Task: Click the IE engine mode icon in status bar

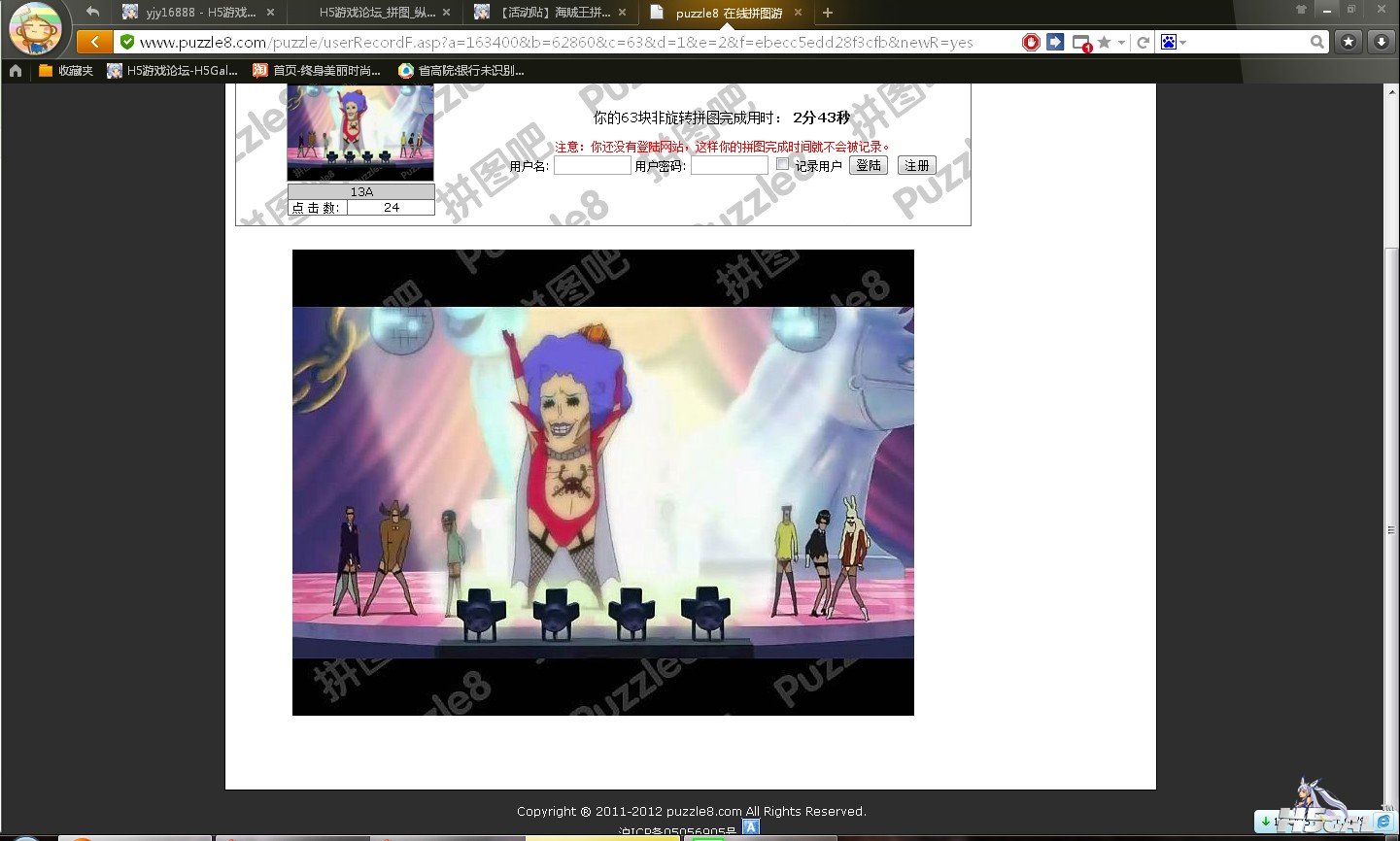Action: tap(1383, 822)
